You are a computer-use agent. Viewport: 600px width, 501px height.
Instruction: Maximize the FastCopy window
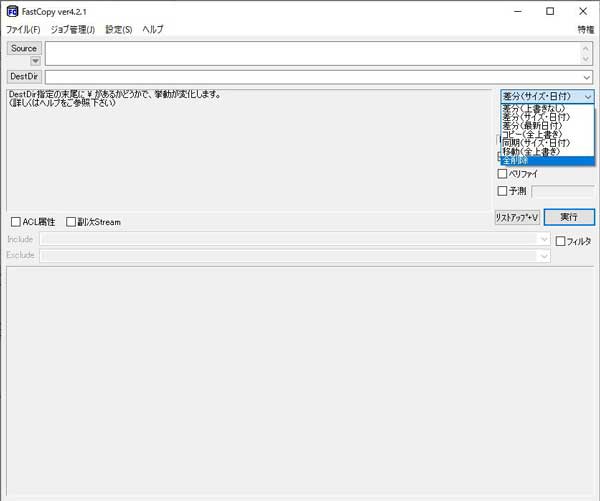coord(550,11)
